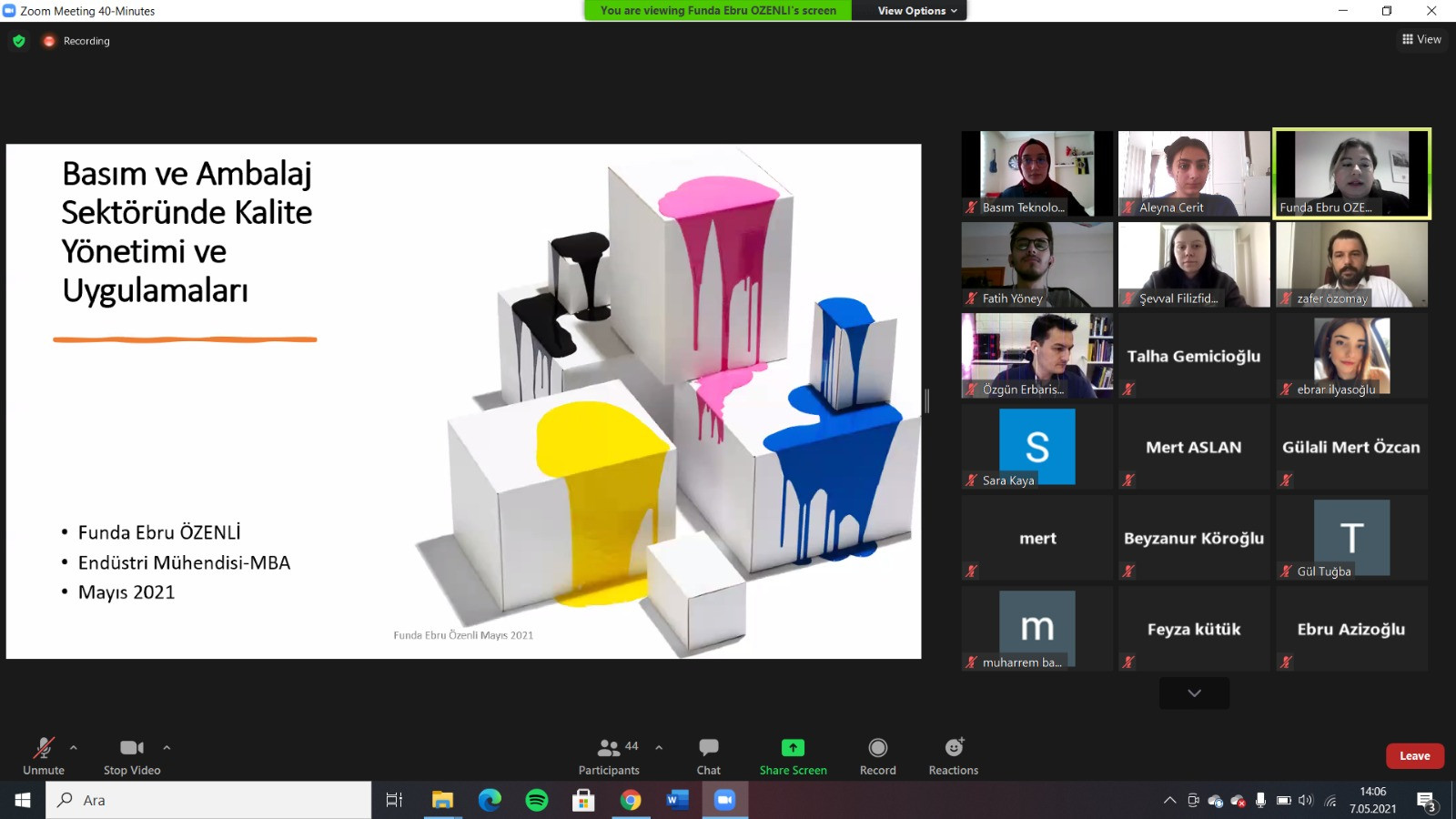1456x819 pixels.
Task: Open Spotify from taskbar
Action: click(537, 800)
